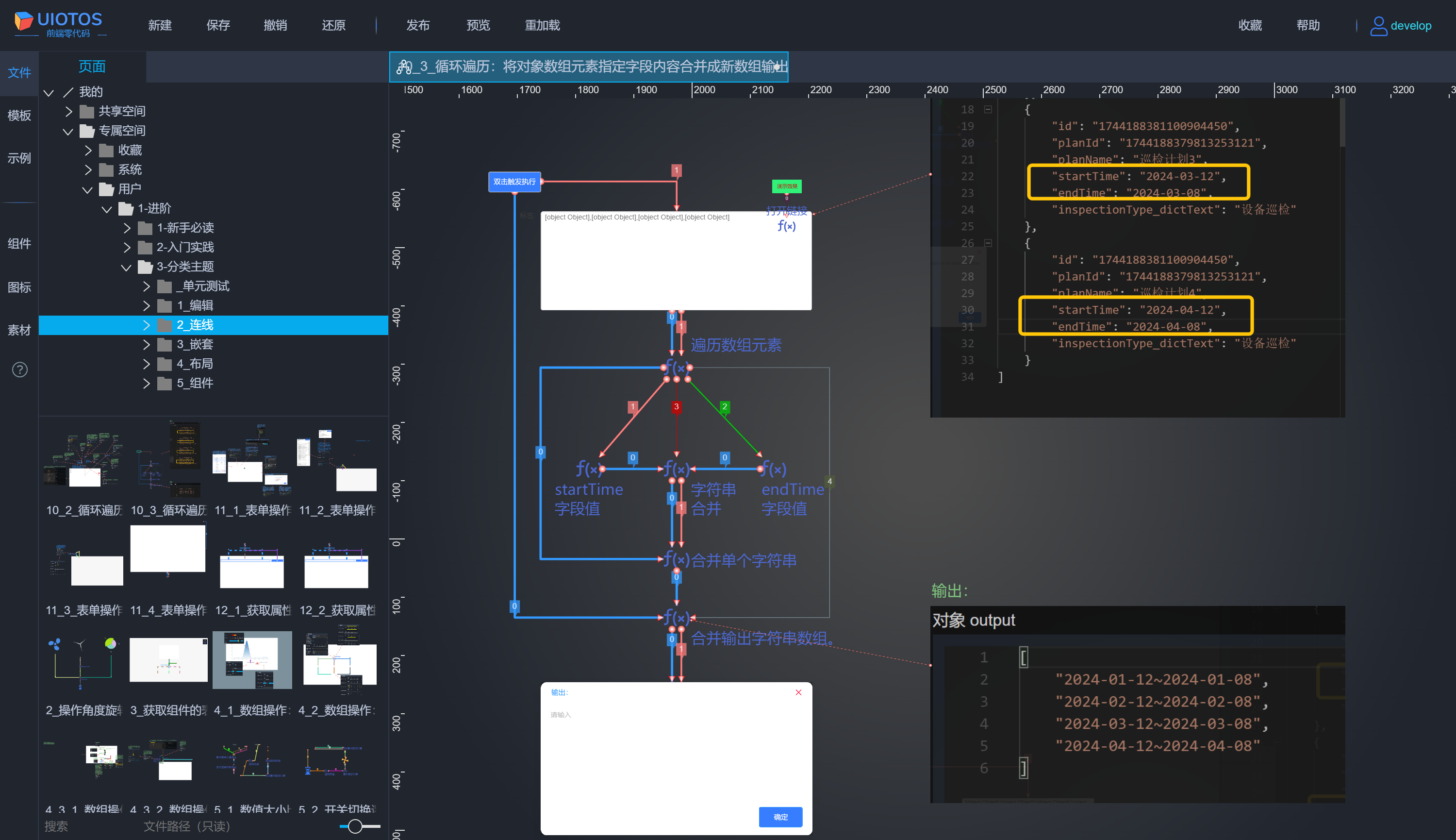Image resolution: width=1456 pixels, height=840 pixels.
Task: Click the UIOTOS logo icon
Action: click(x=24, y=21)
